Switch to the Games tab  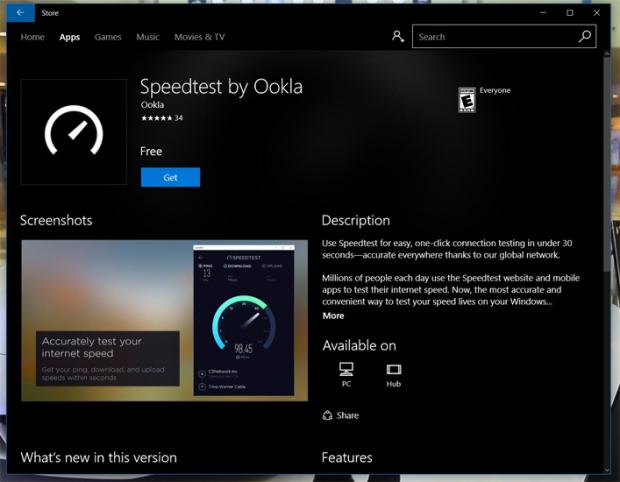(x=108, y=37)
